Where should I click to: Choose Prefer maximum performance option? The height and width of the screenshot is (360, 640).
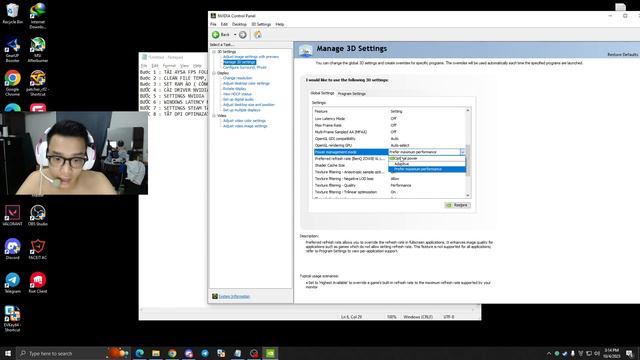tap(427, 169)
